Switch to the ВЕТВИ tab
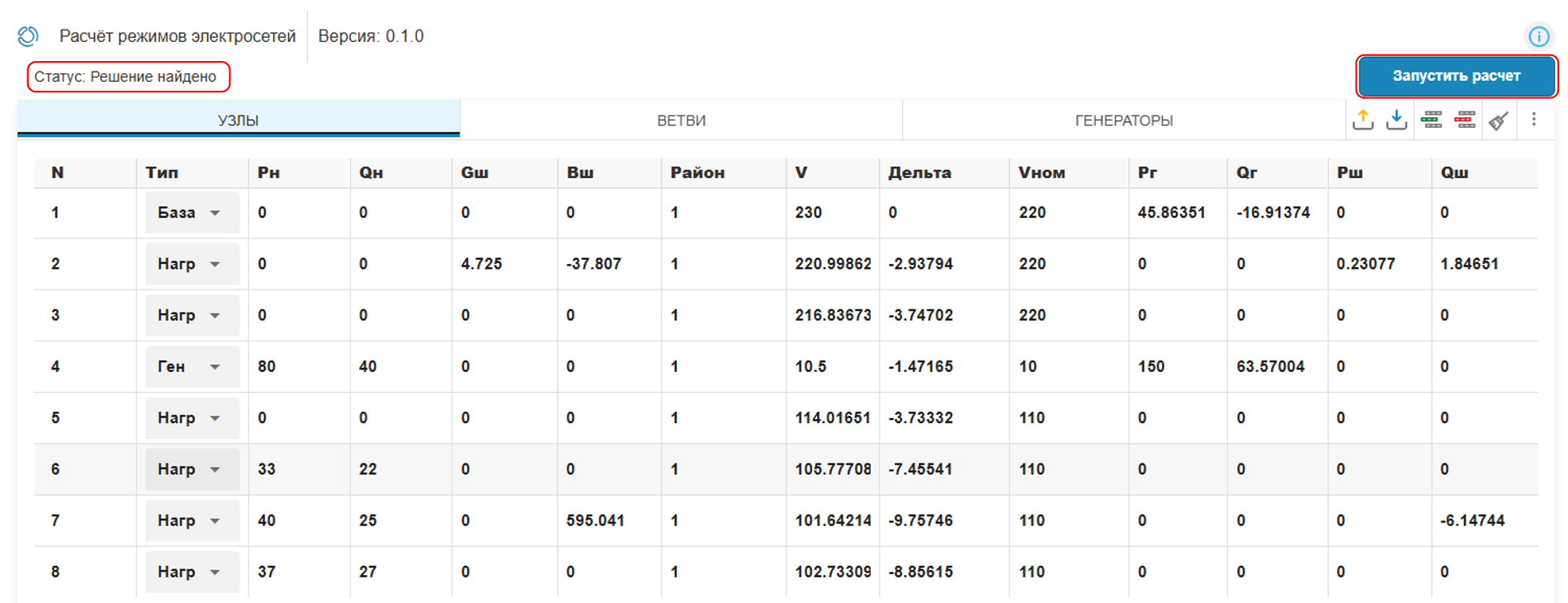Image resolution: width=1568 pixels, height=603 pixels. pos(681,120)
